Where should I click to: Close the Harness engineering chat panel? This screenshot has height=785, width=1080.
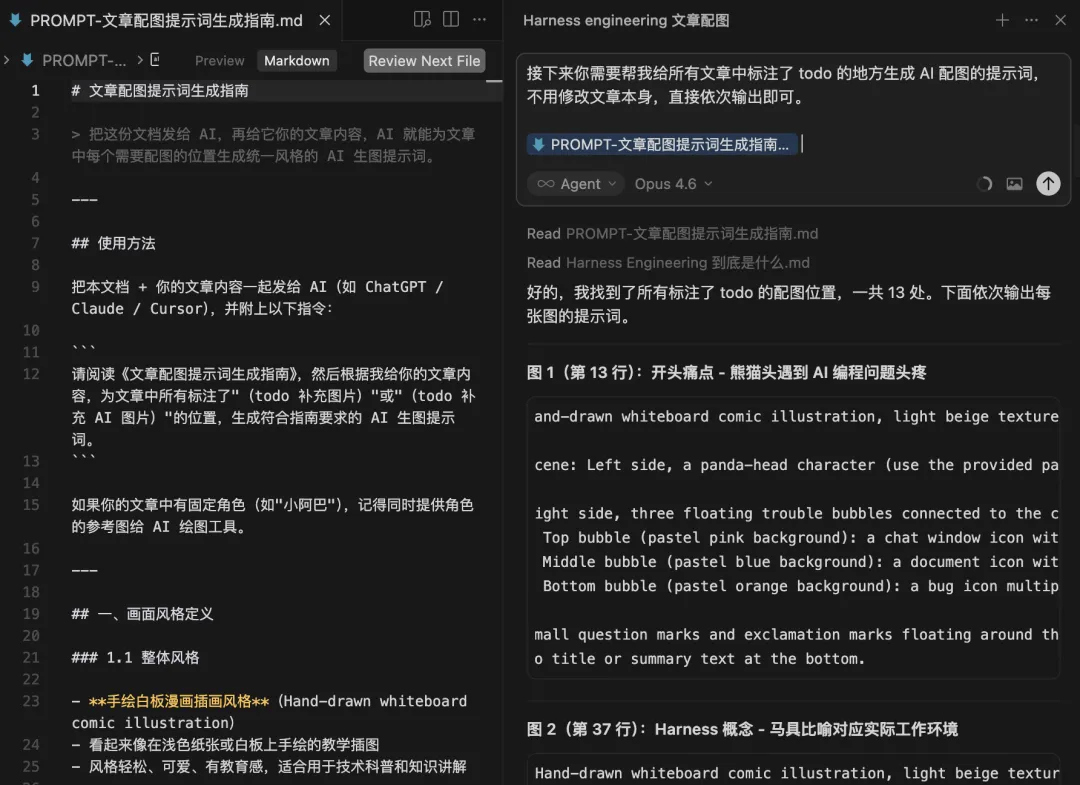(x=1060, y=21)
